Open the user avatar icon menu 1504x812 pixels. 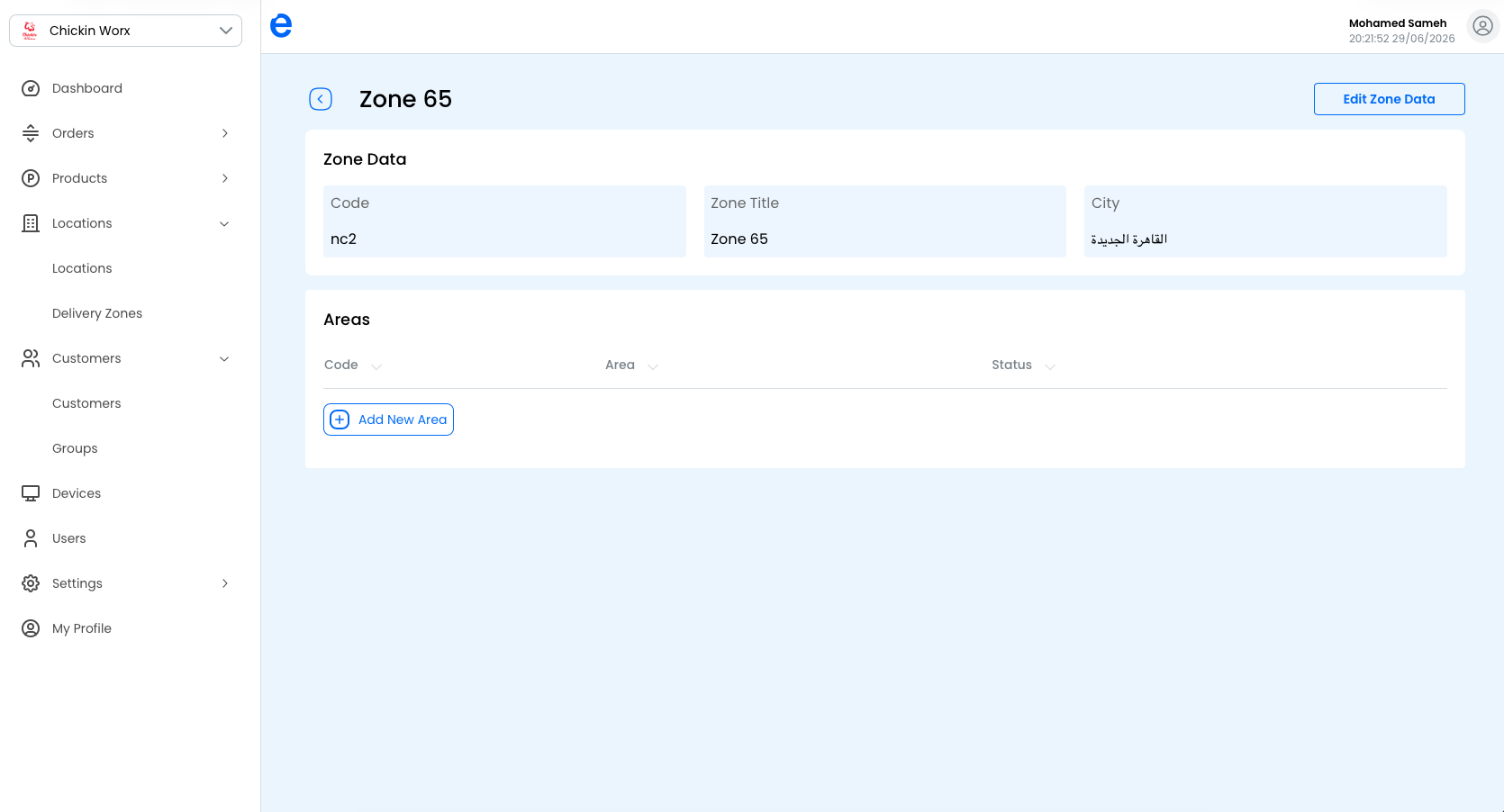[1482, 26]
